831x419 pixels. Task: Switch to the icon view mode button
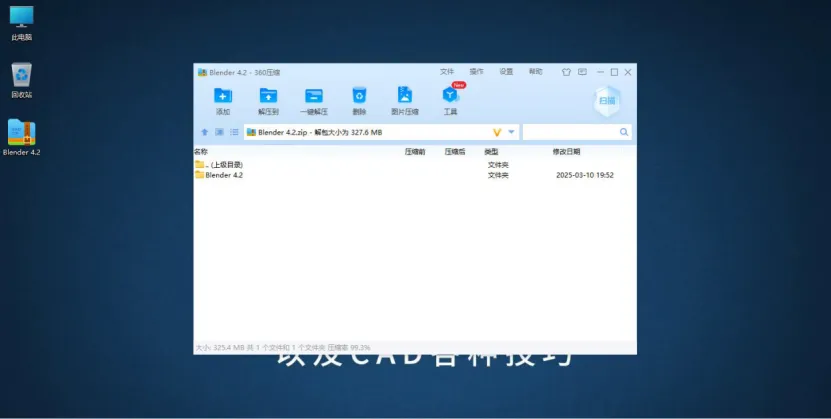pyautogui.click(x=219, y=132)
